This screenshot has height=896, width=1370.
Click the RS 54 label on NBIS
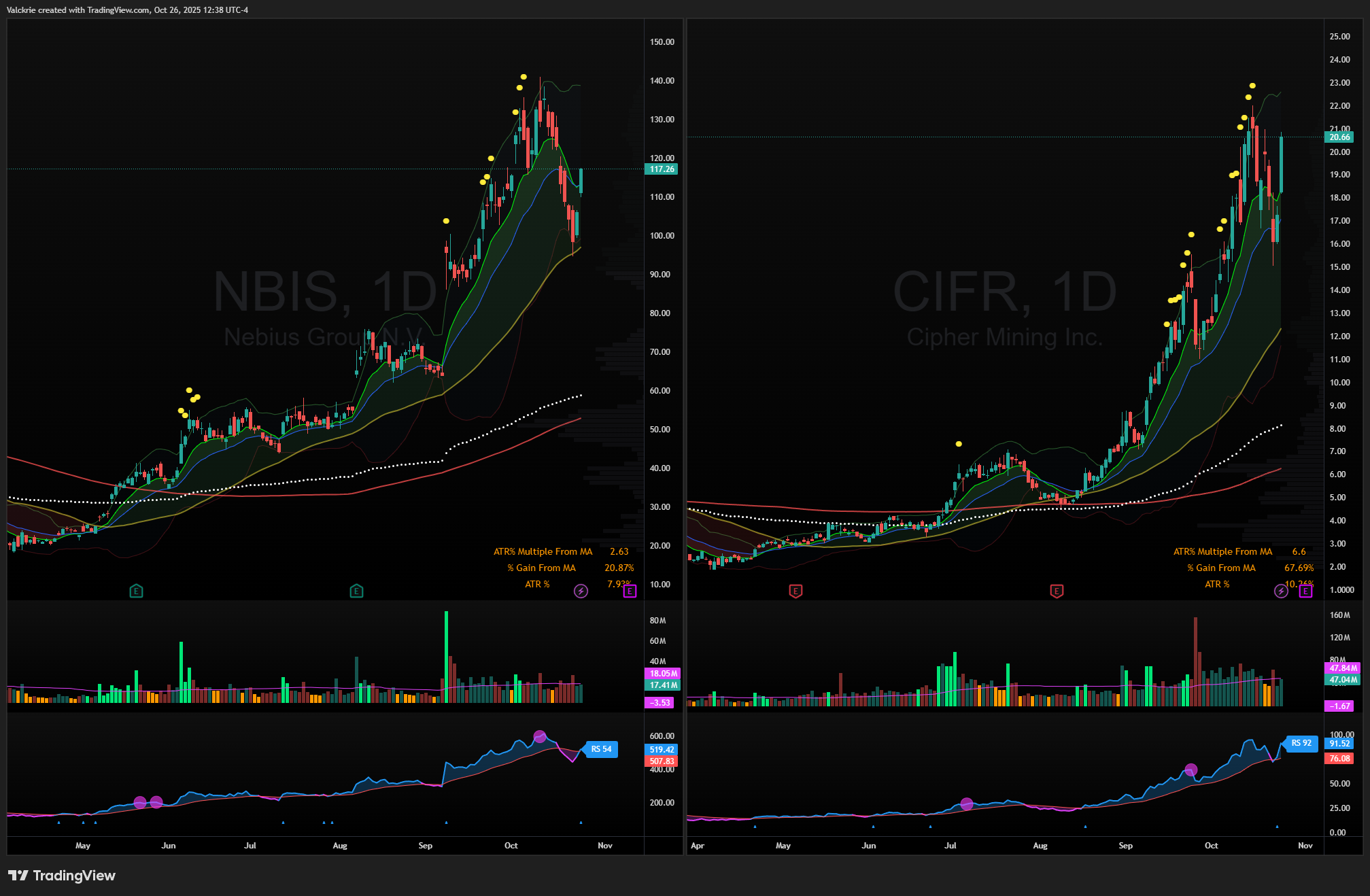(x=601, y=749)
